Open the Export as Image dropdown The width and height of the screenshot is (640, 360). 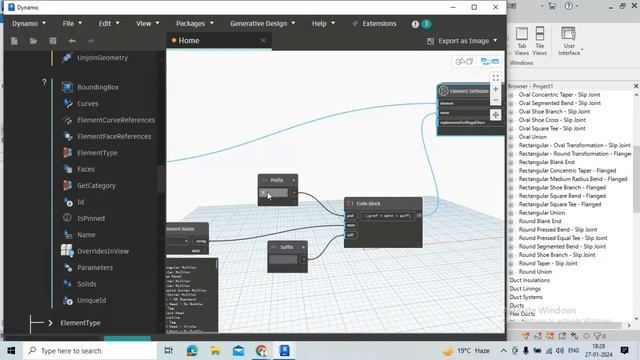[462, 41]
